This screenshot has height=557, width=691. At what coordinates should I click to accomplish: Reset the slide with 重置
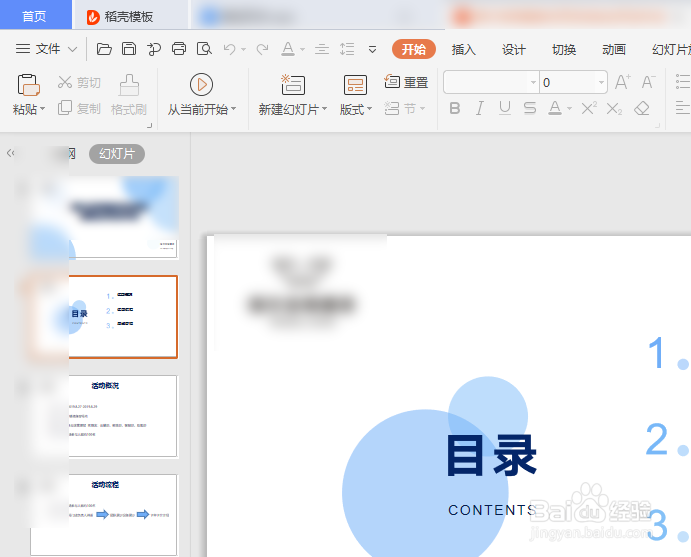pyautogui.click(x=406, y=82)
